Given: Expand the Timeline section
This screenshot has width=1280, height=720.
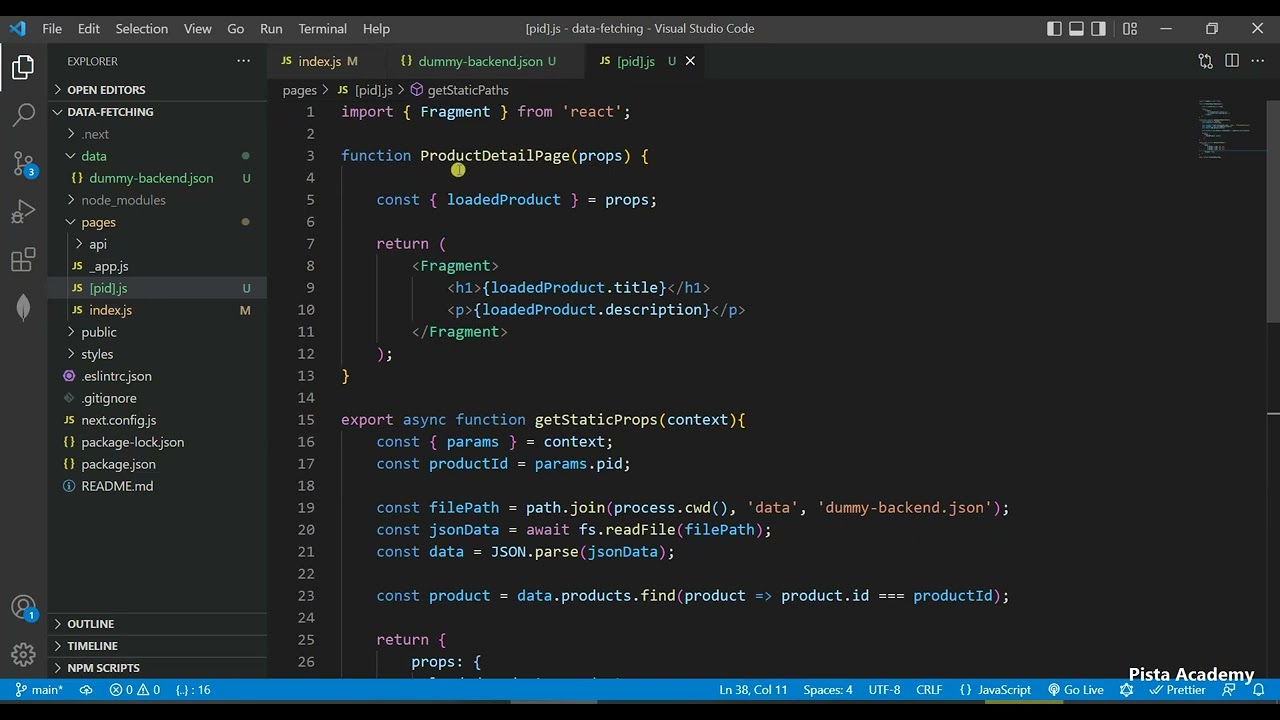Looking at the screenshot, I should 157,646.
